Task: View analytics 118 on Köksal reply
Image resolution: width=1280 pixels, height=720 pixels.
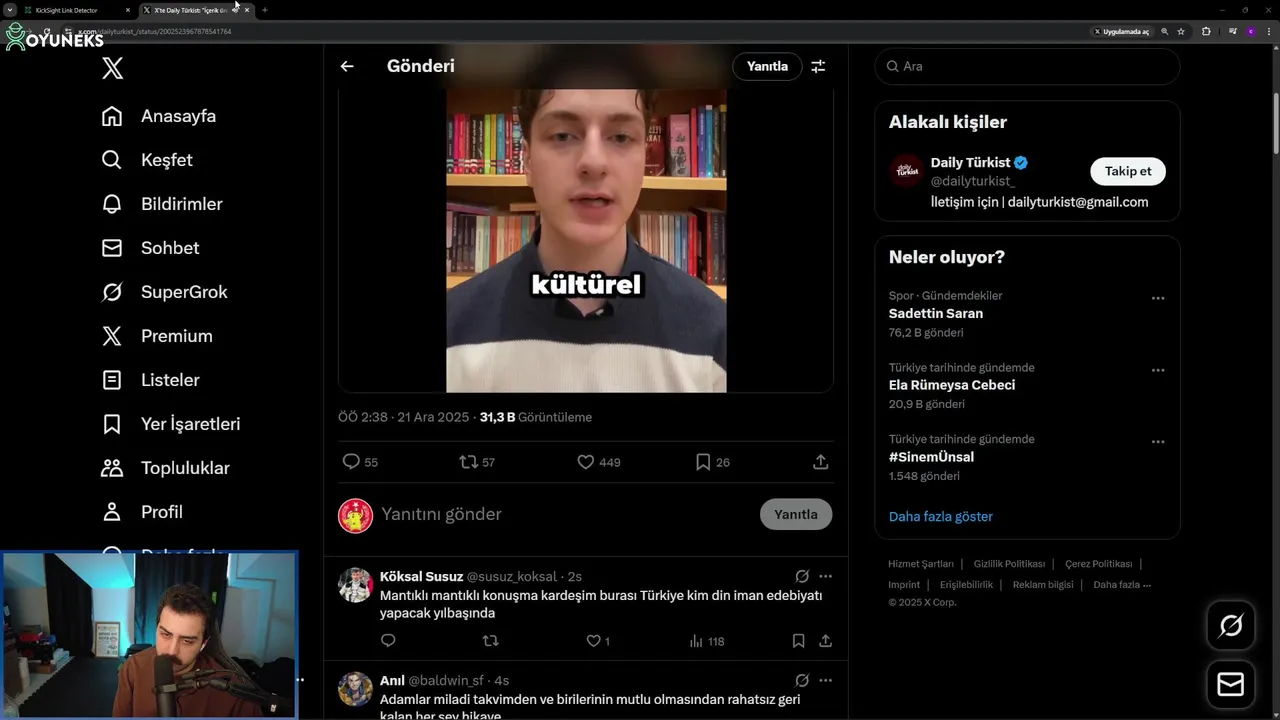Action: point(706,641)
